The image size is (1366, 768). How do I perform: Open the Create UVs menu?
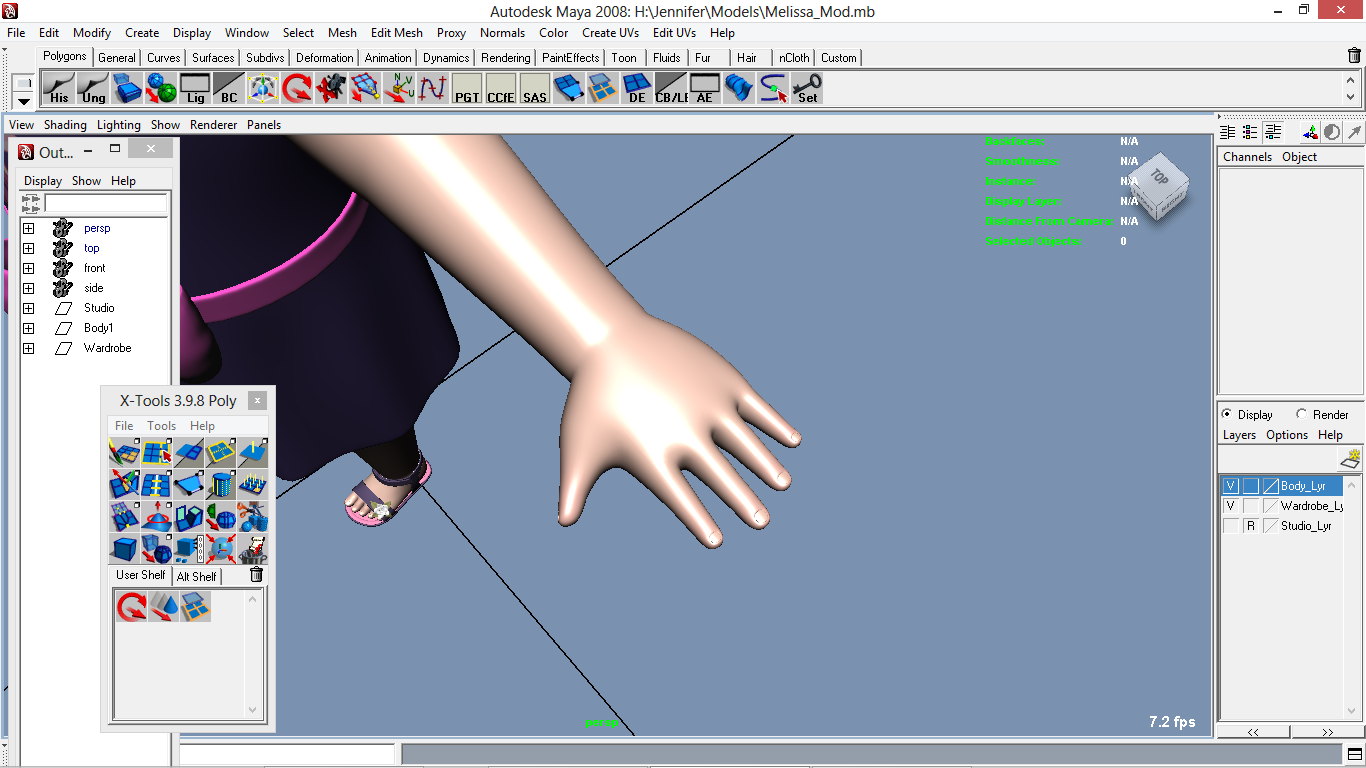coord(610,33)
